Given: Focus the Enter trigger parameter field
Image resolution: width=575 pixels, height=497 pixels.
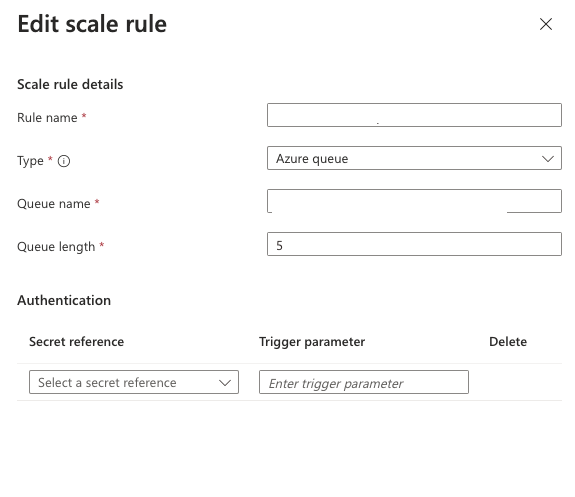Looking at the screenshot, I should click(x=364, y=382).
